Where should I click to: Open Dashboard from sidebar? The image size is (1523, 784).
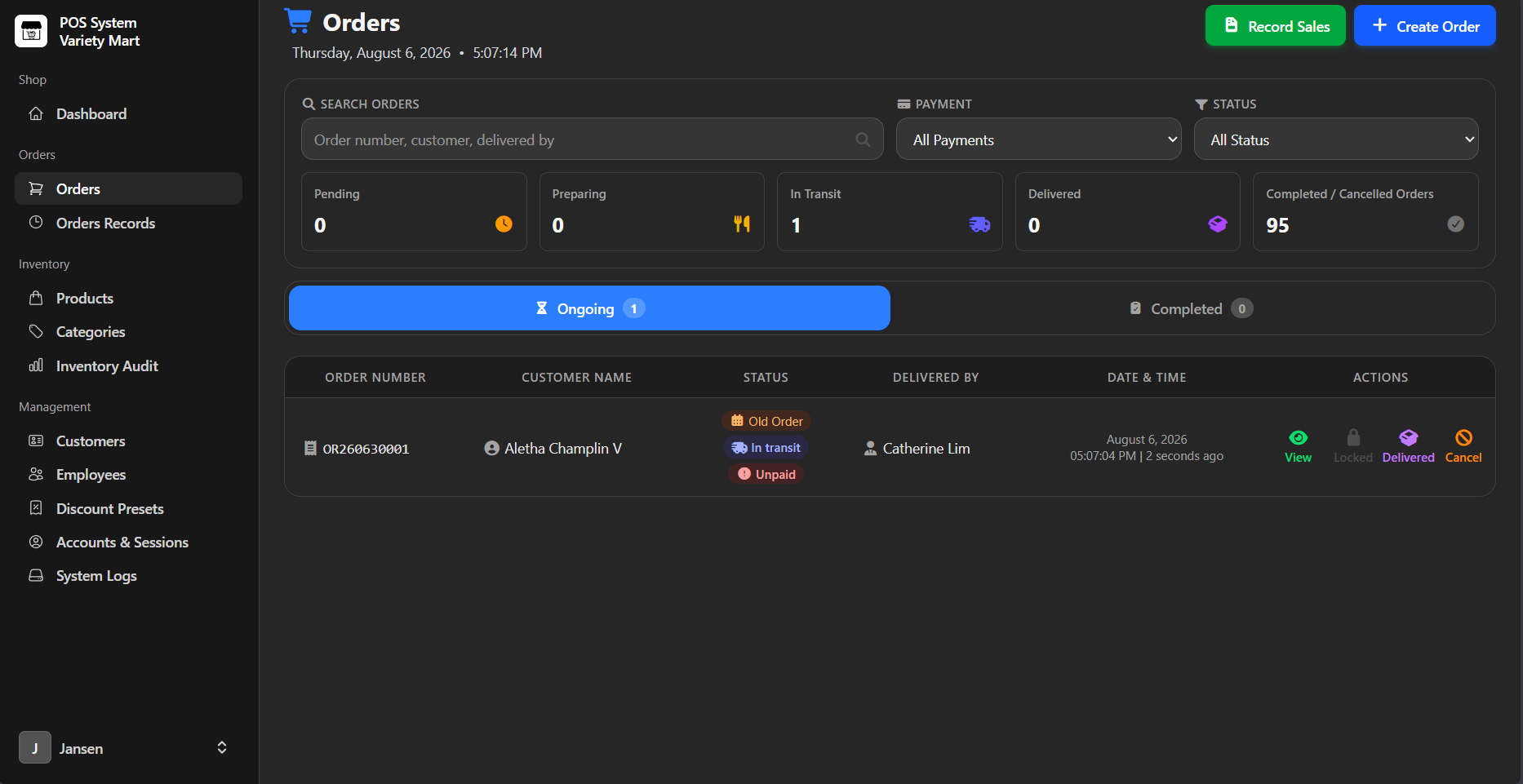(128, 113)
